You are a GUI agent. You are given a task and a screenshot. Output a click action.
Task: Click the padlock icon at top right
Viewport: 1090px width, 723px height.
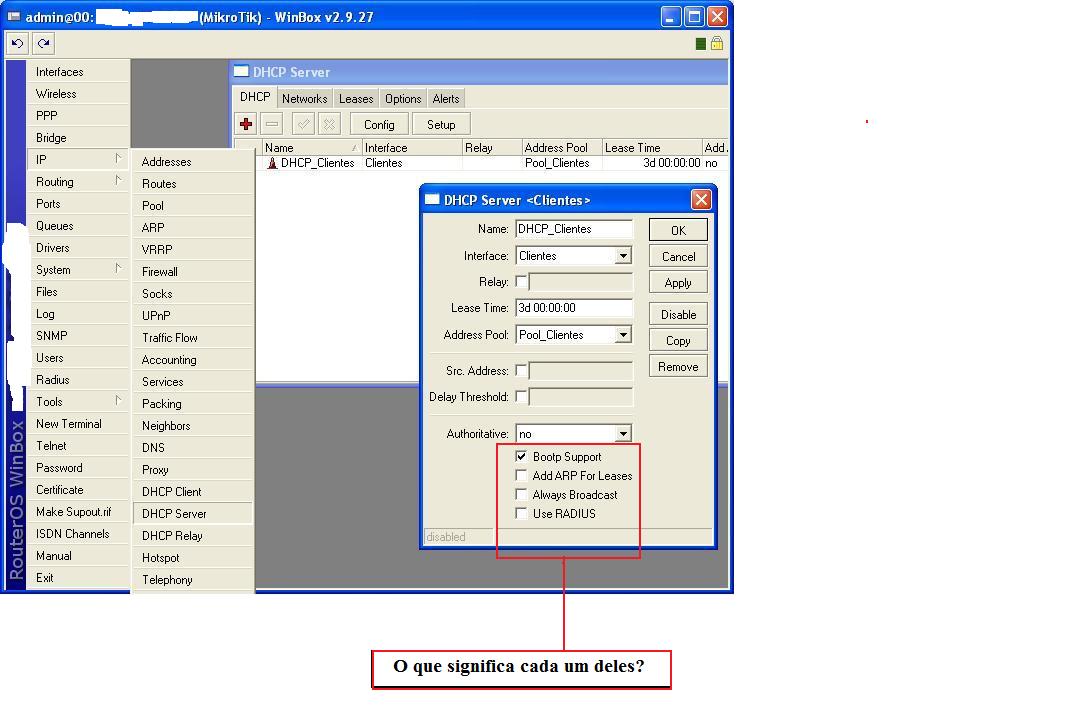coord(717,43)
